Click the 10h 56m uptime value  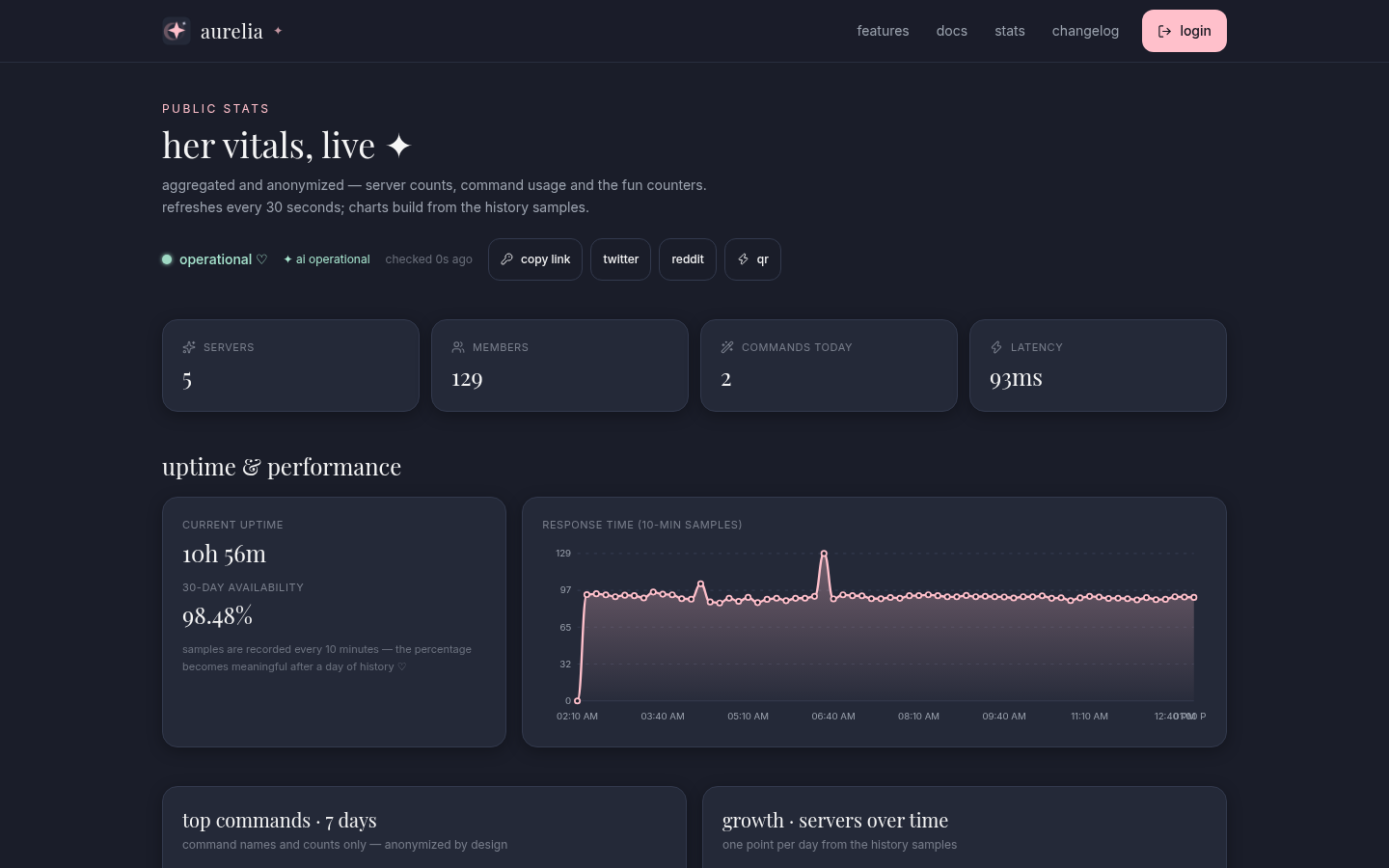(224, 554)
